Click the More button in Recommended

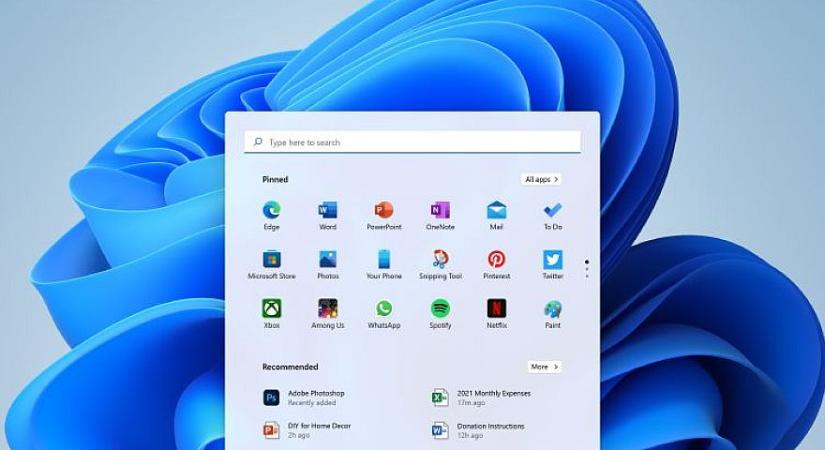(x=545, y=367)
